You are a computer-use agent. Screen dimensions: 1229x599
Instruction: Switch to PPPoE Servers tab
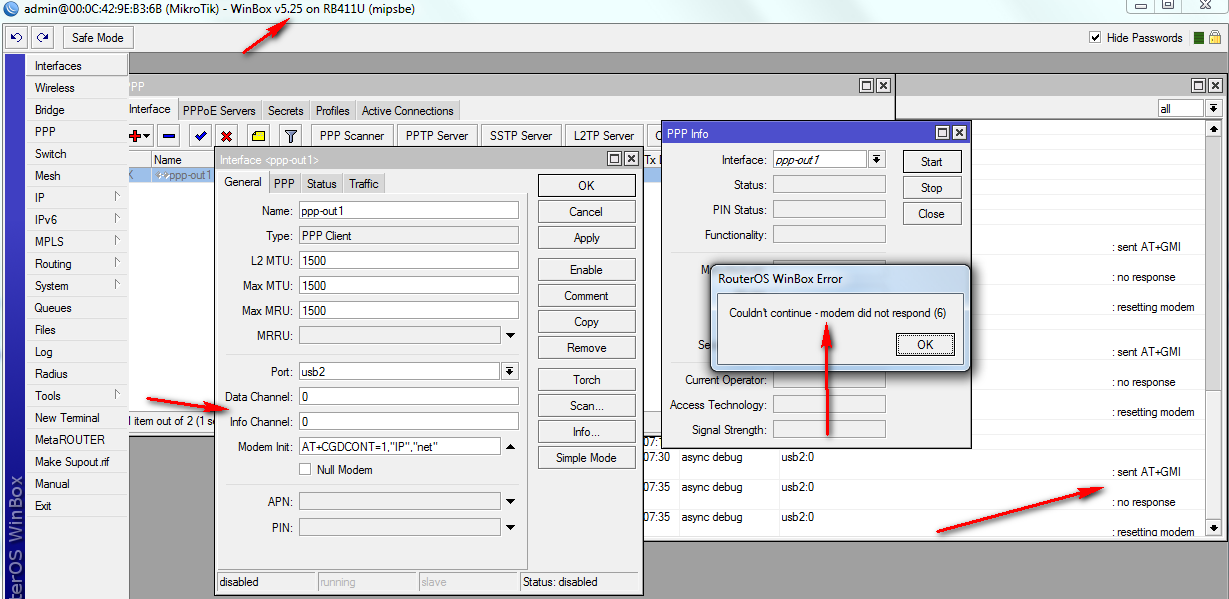pos(219,111)
